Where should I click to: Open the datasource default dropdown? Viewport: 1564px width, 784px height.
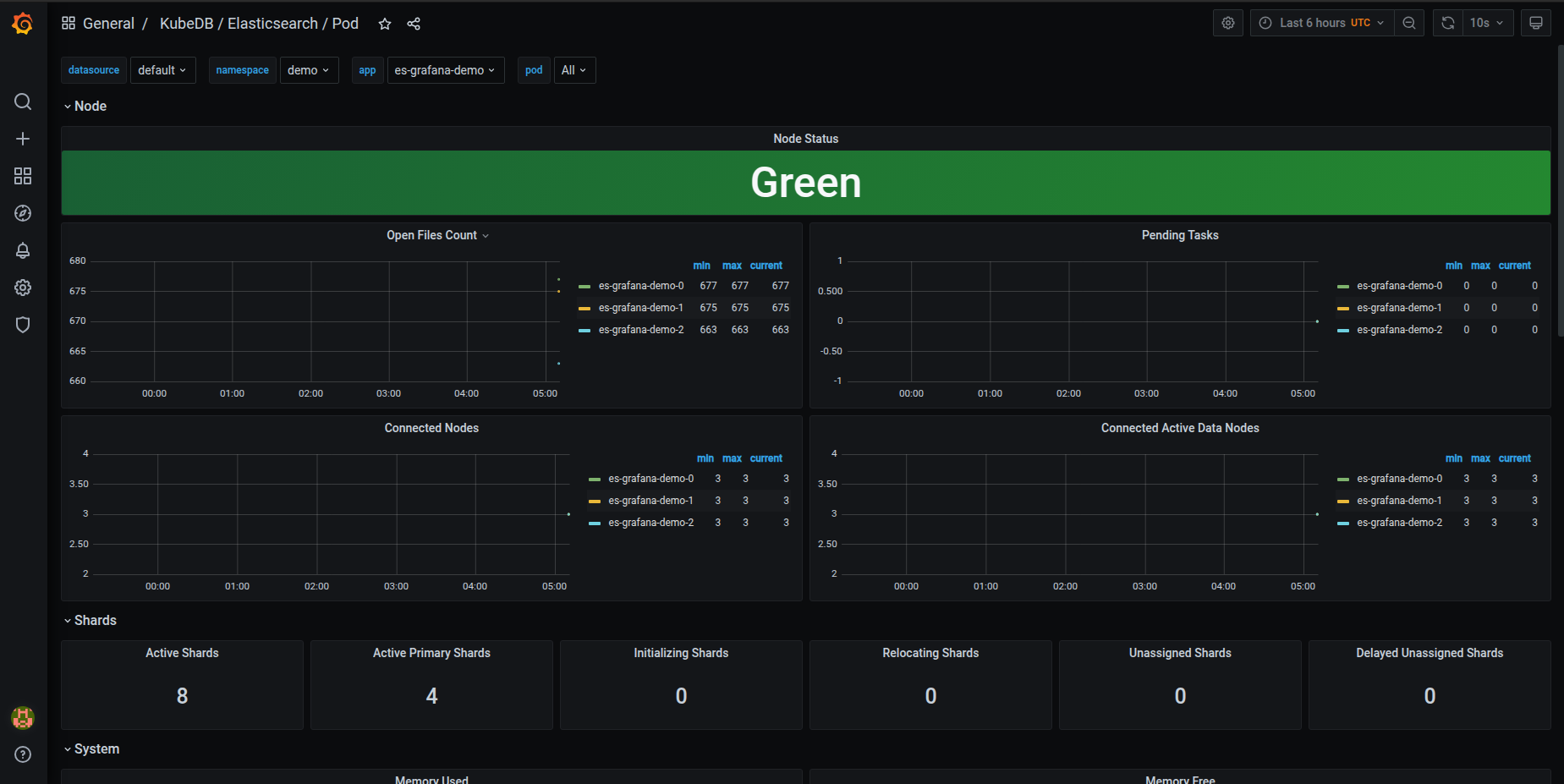[162, 70]
